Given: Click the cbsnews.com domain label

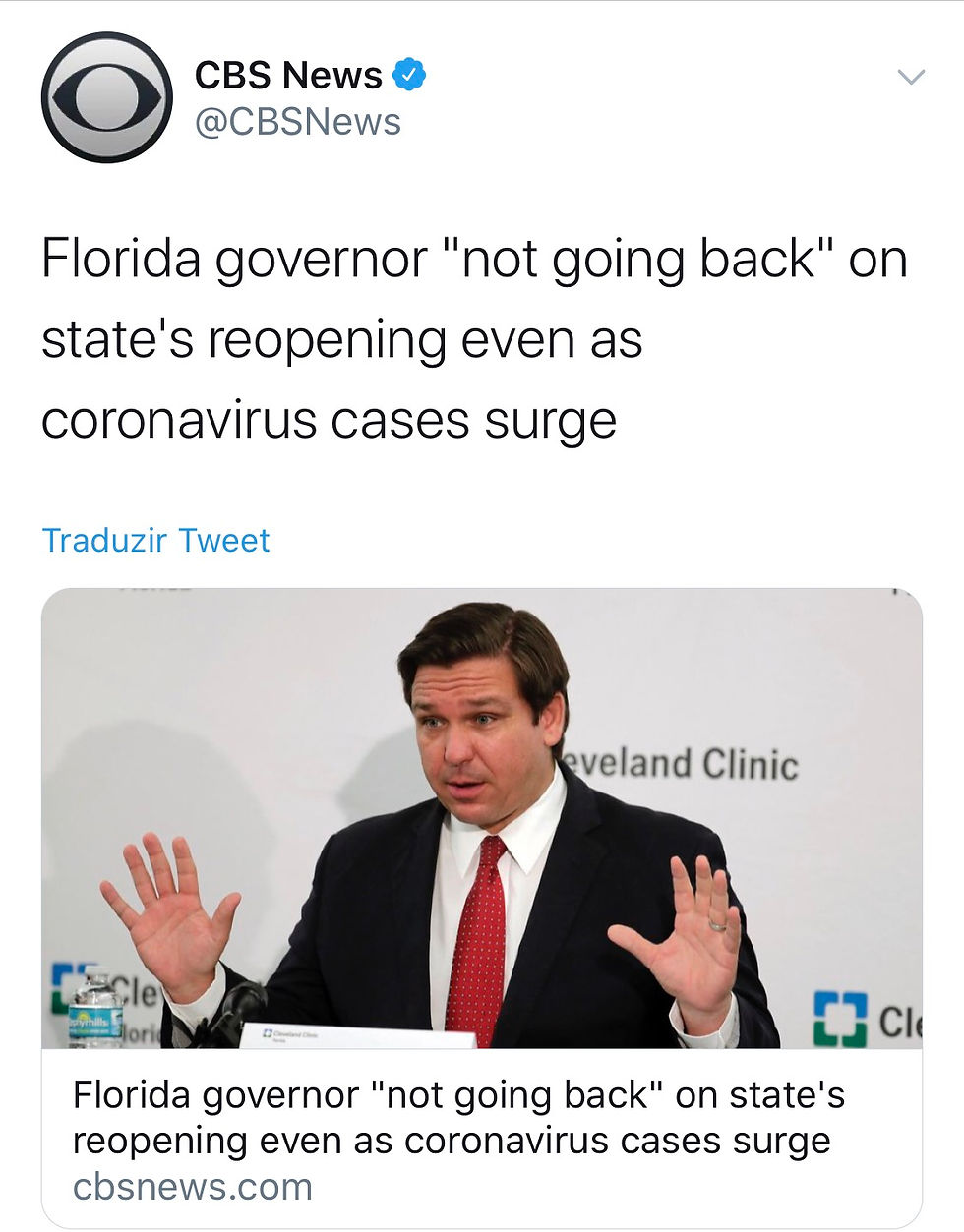Looking at the screenshot, I should click(193, 1187).
